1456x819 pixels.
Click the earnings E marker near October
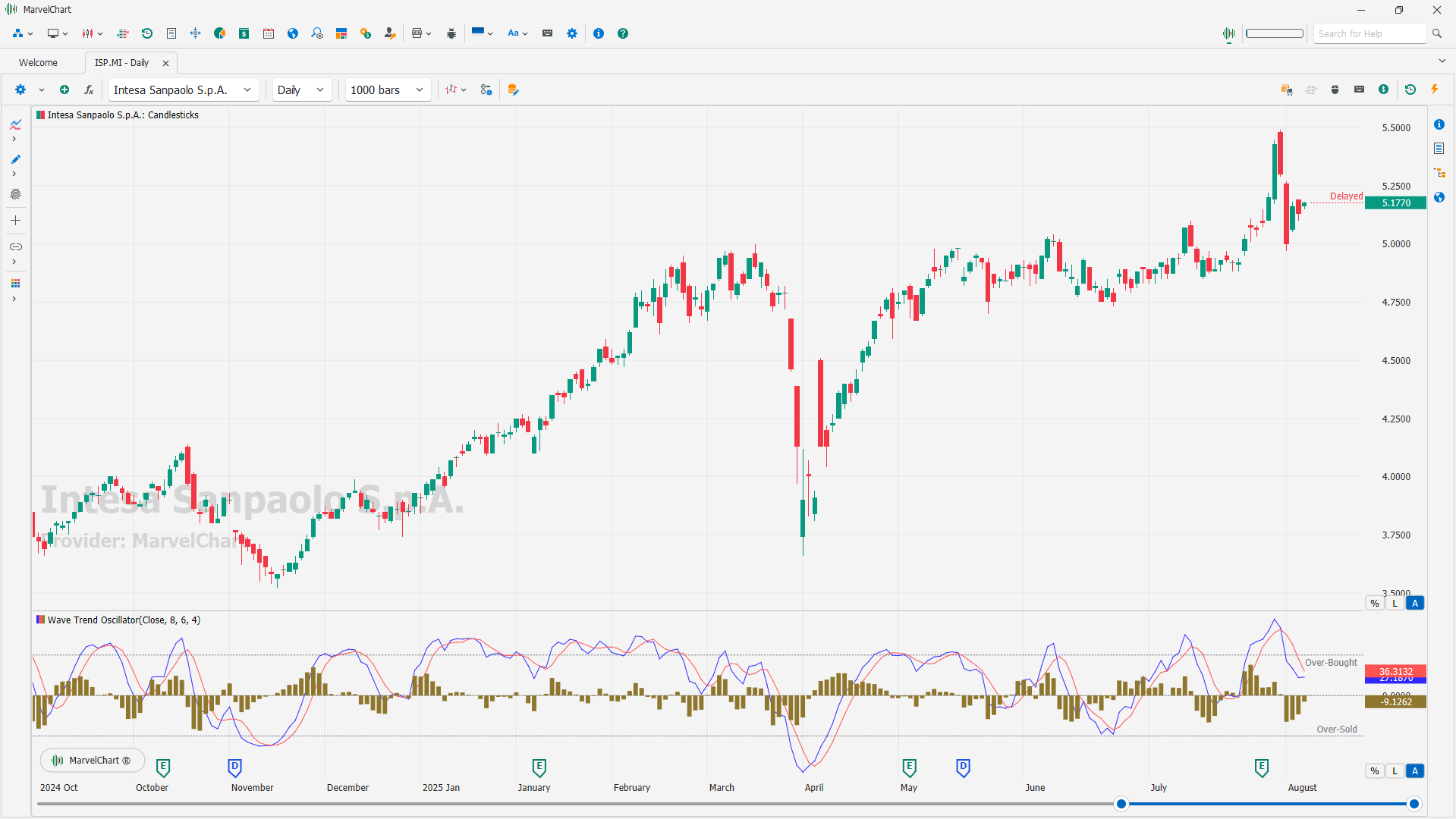click(x=163, y=767)
